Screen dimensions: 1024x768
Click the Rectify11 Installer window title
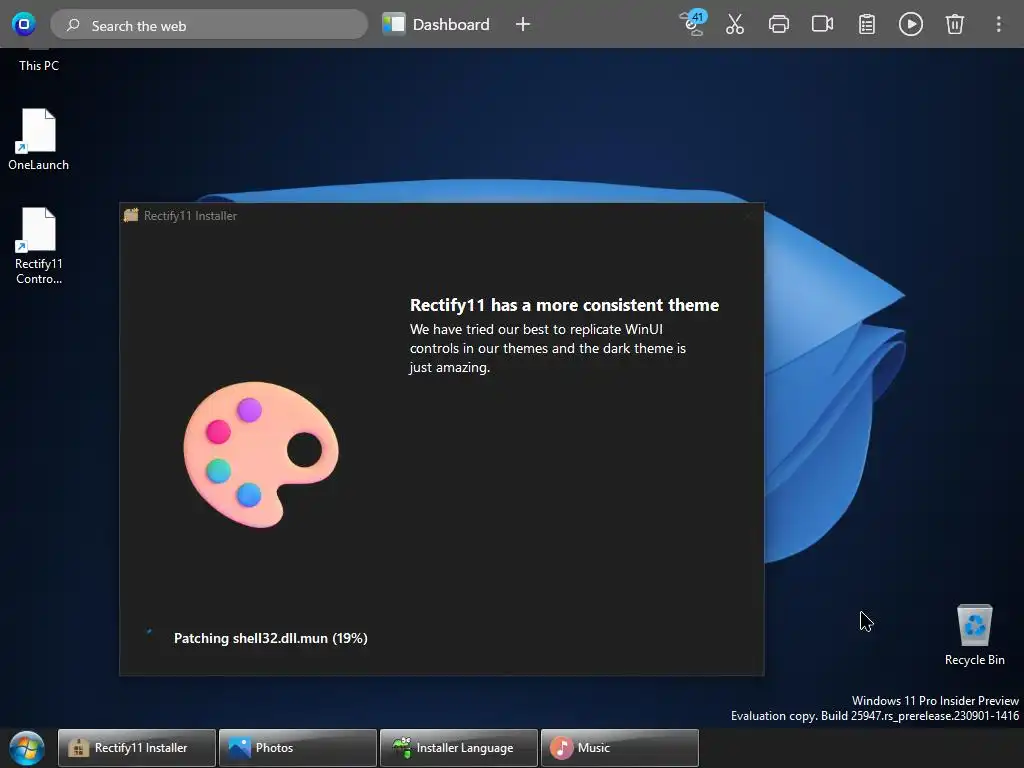click(x=190, y=216)
